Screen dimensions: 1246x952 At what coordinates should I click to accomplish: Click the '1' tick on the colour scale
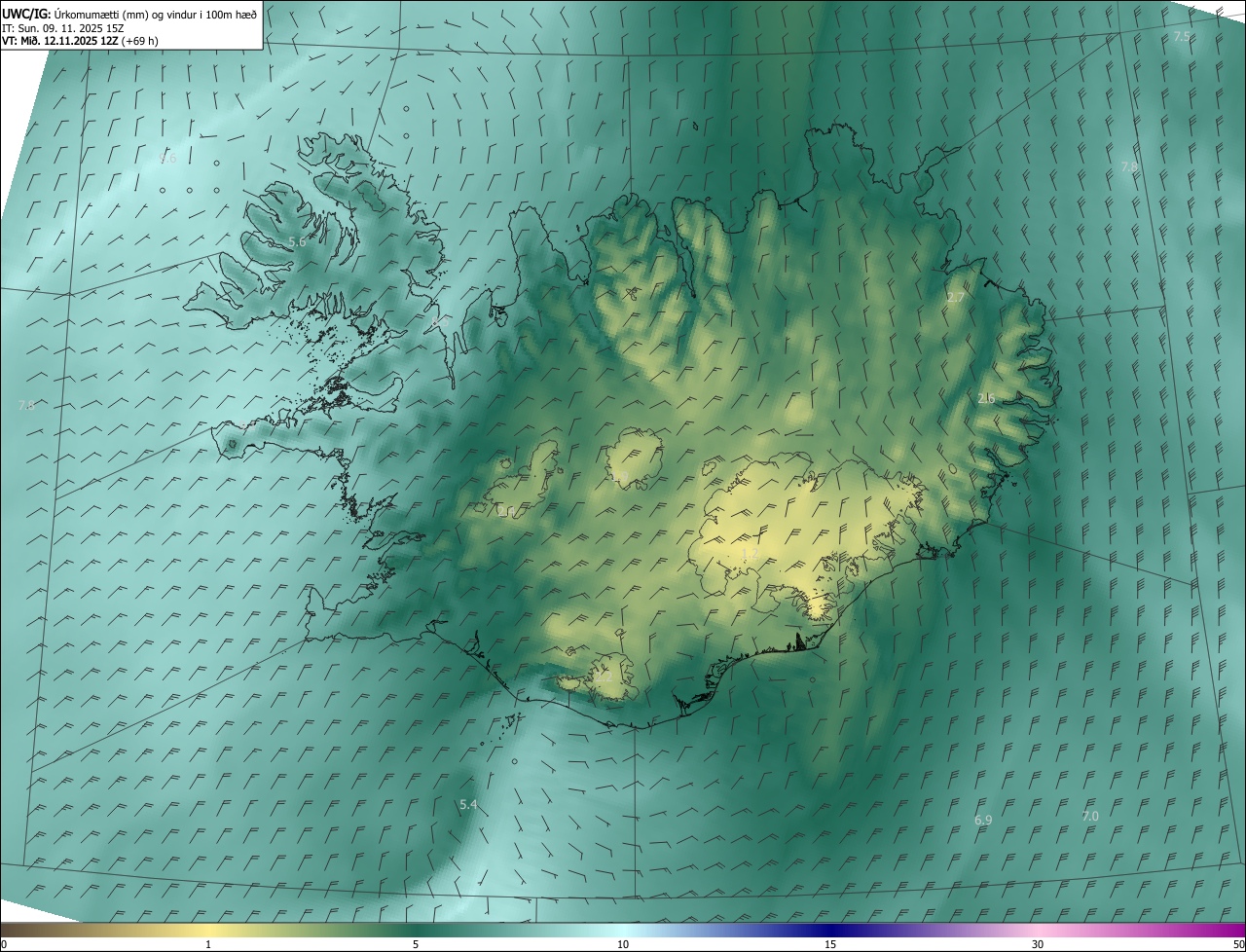click(208, 945)
